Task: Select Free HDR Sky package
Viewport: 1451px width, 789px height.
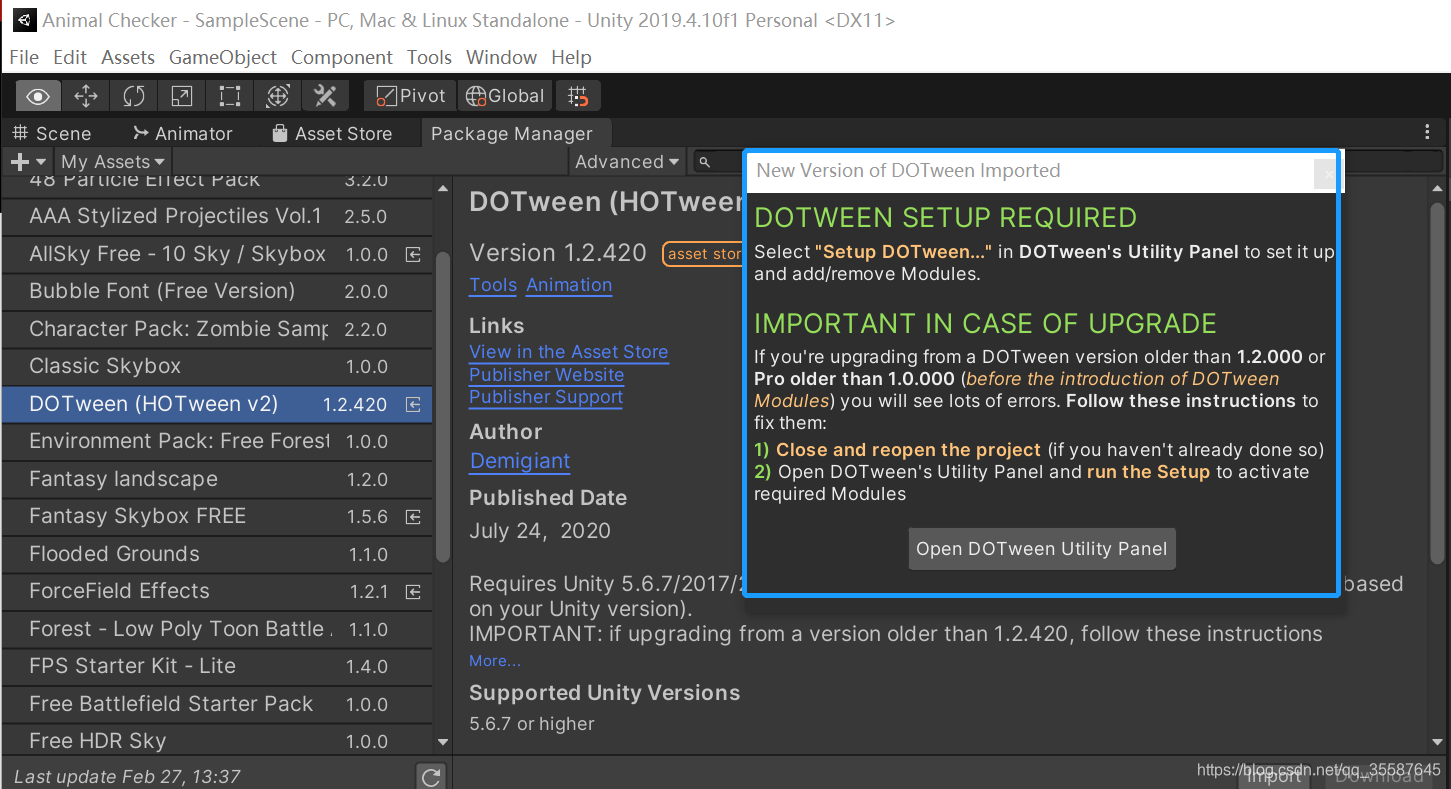Action: [x=217, y=741]
